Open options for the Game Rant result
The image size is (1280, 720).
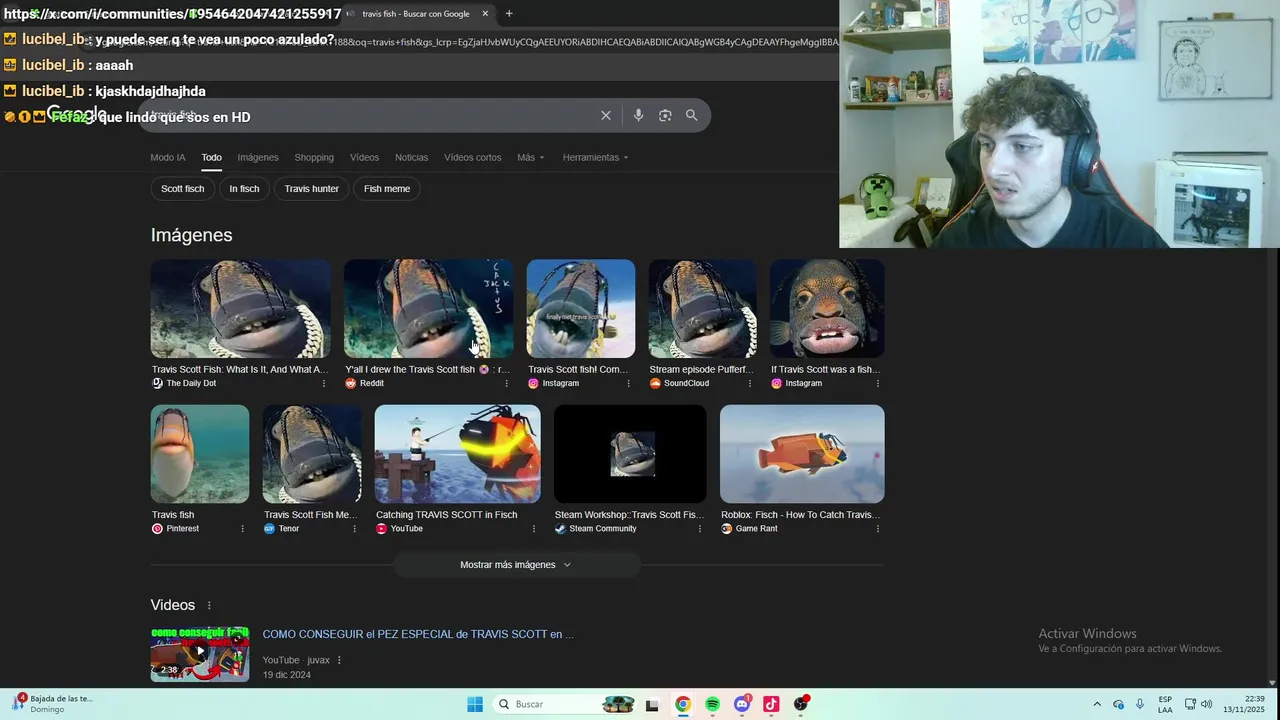[x=878, y=529]
